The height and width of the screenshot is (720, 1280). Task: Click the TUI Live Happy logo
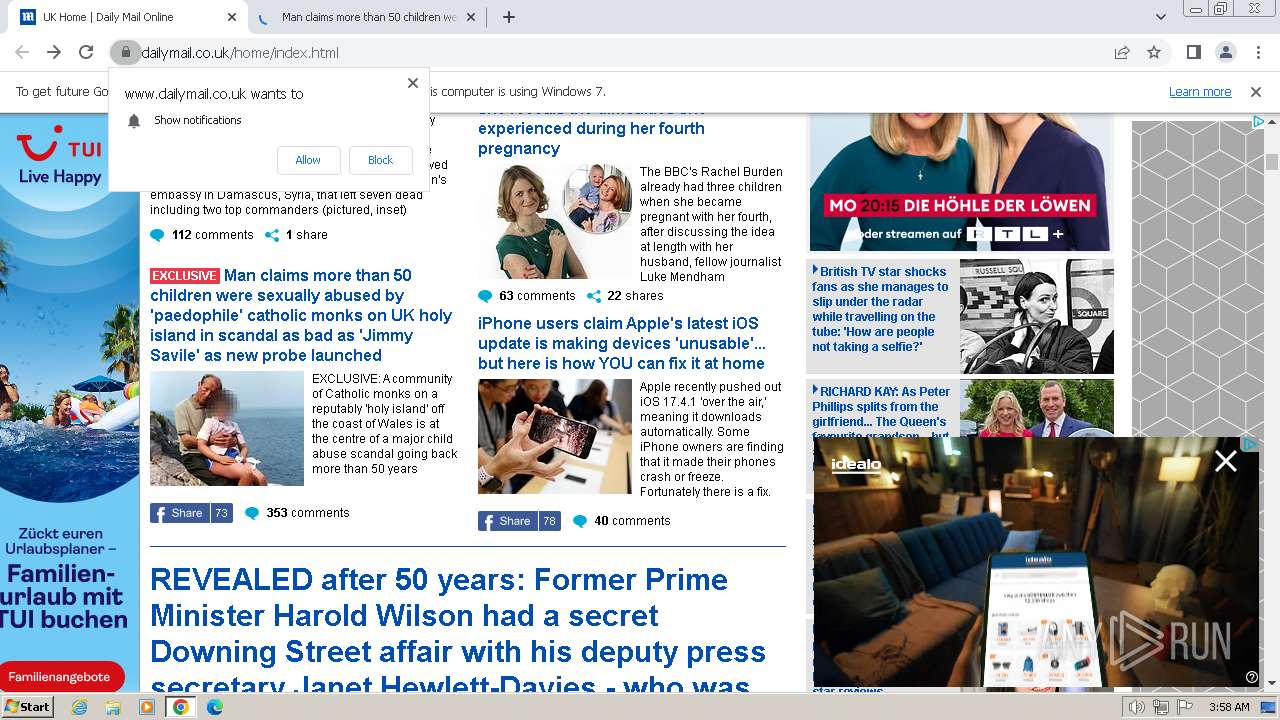pyautogui.click(x=60, y=155)
